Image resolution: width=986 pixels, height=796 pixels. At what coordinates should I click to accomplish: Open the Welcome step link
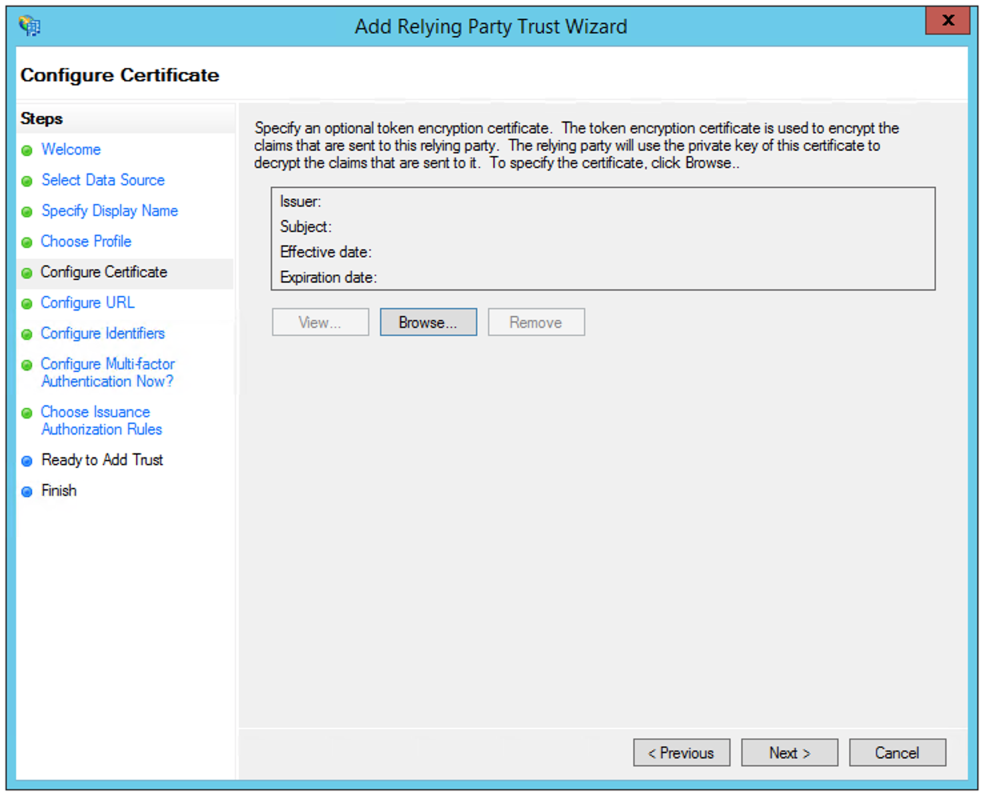pos(71,150)
